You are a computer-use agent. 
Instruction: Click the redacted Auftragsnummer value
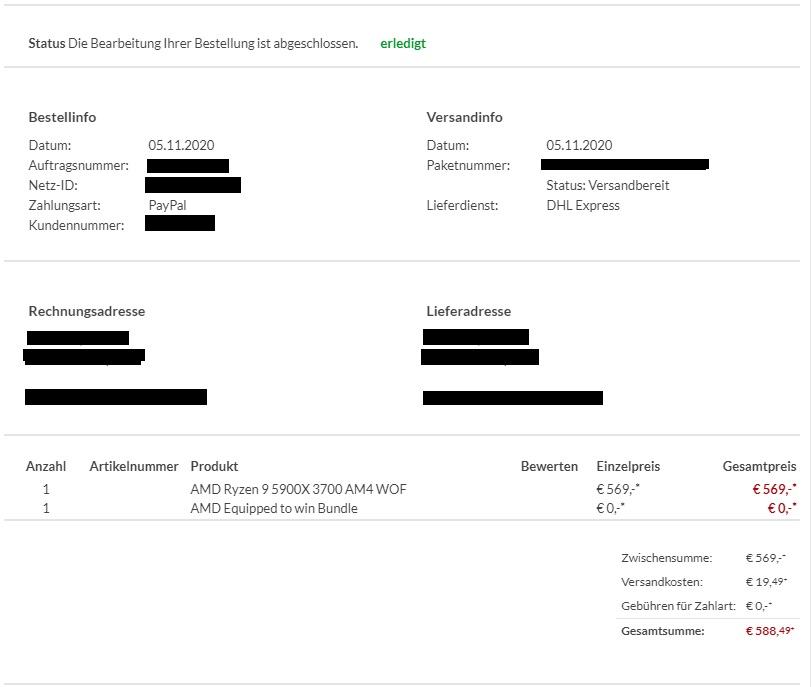pyautogui.click(x=188, y=166)
